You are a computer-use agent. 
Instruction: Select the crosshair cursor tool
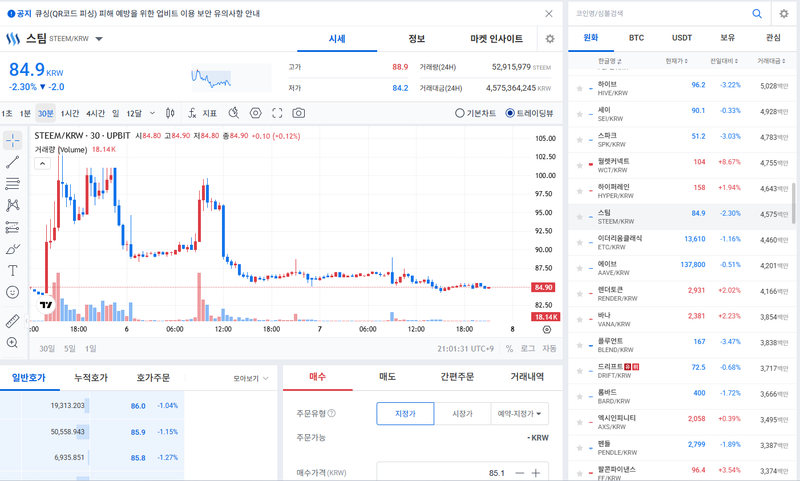(x=12, y=140)
